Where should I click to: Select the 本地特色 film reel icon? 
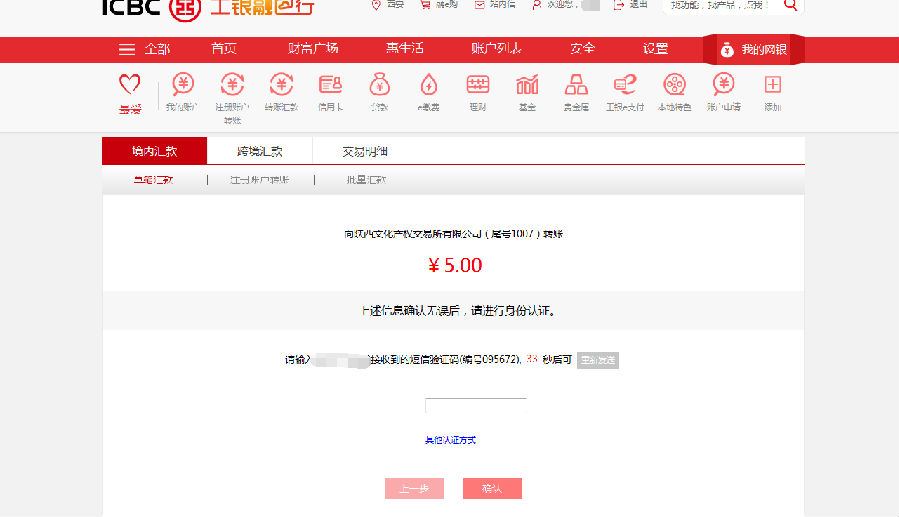pyautogui.click(x=674, y=84)
